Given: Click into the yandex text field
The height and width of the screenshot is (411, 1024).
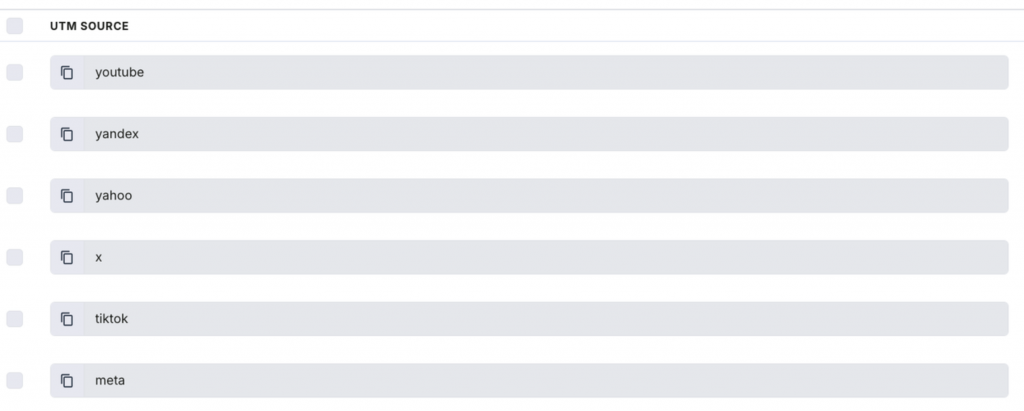Looking at the screenshot, I should coord(546,134).
